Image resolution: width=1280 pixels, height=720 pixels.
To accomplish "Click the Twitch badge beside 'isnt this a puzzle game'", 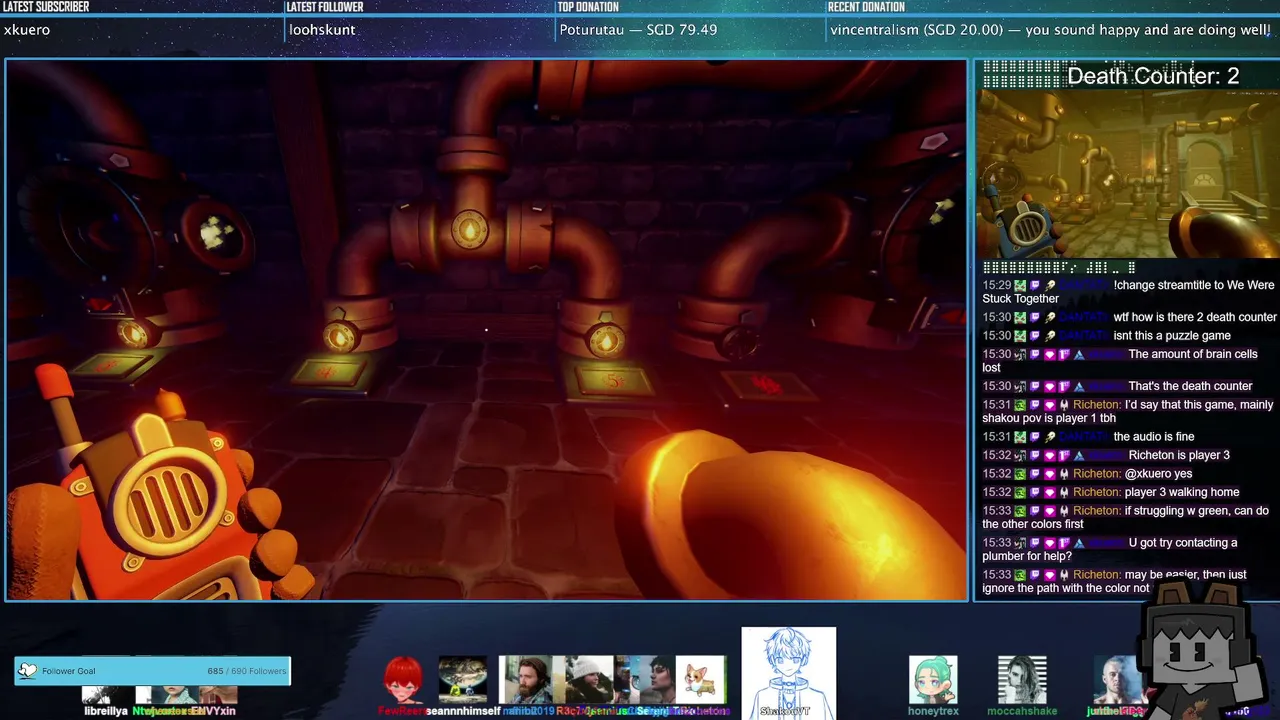I will pyautogui.click(x=1035, y=336).
